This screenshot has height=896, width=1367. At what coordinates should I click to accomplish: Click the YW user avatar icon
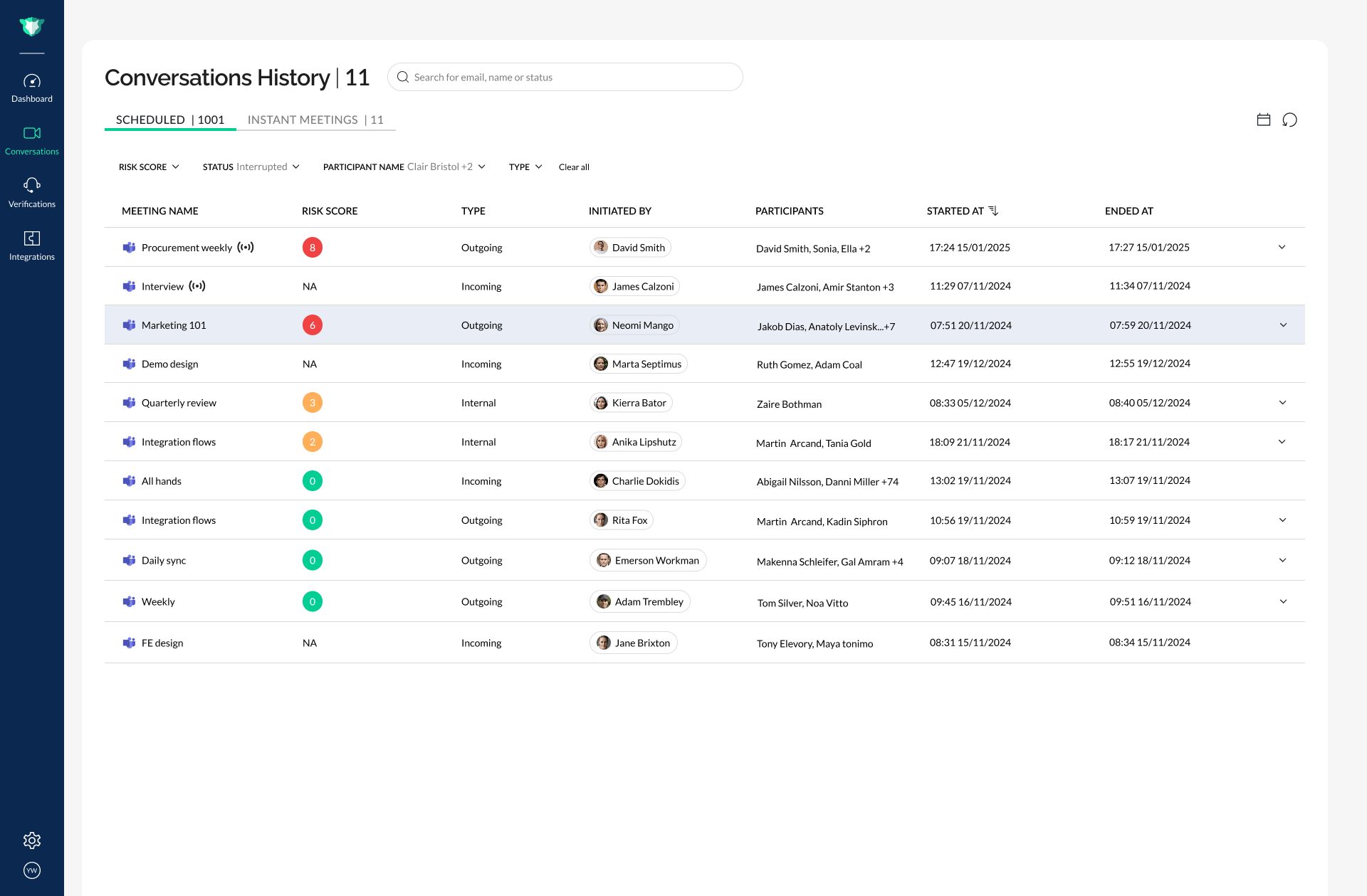tap(31, 870)
